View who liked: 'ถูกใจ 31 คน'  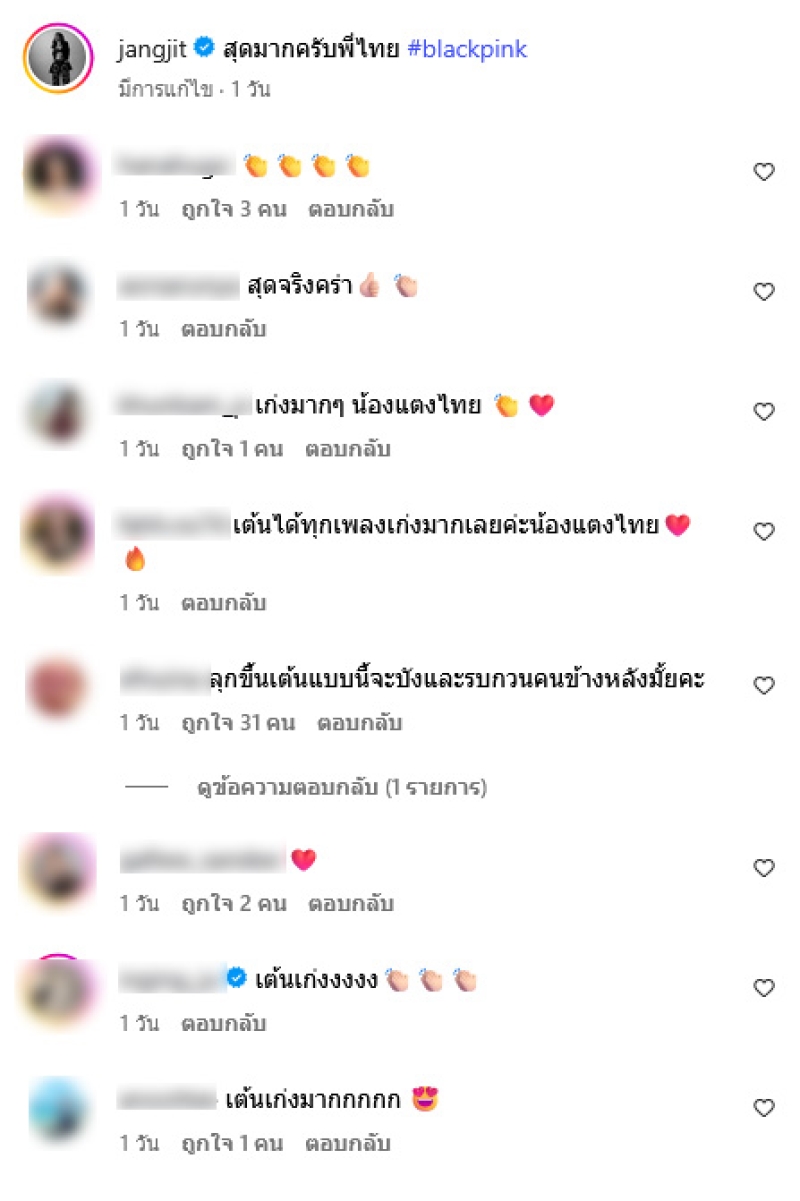[x=238, y=723]
